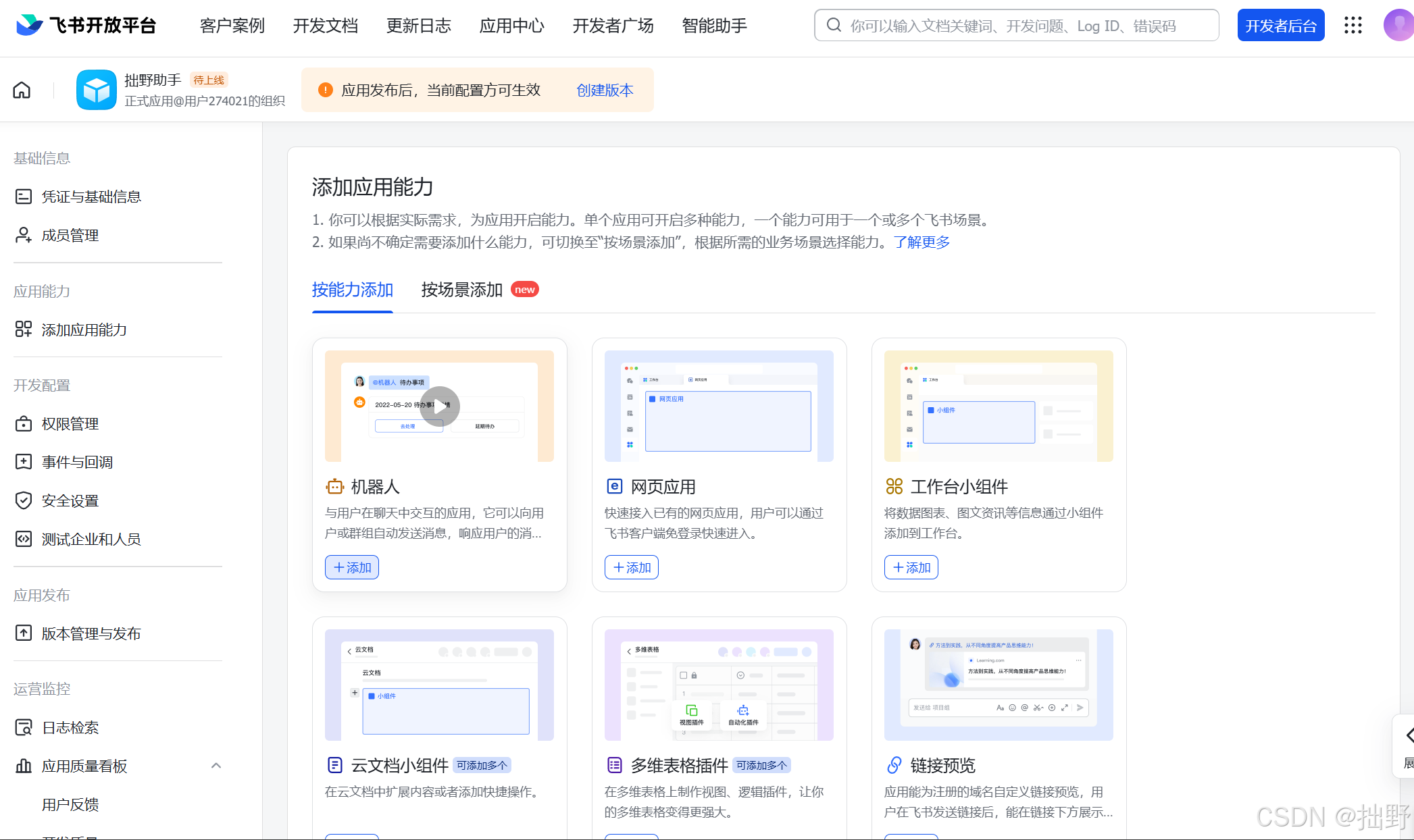
Task: Open 事件与回调 sidebar item
Action: tap(77, 462)
